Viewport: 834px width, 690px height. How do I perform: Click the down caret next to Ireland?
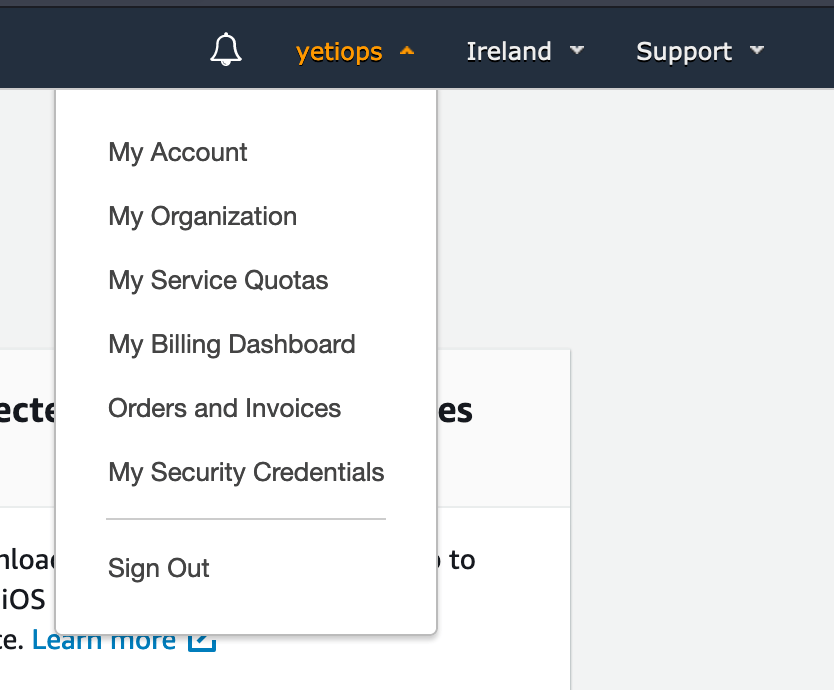click(x=577, y=51)
